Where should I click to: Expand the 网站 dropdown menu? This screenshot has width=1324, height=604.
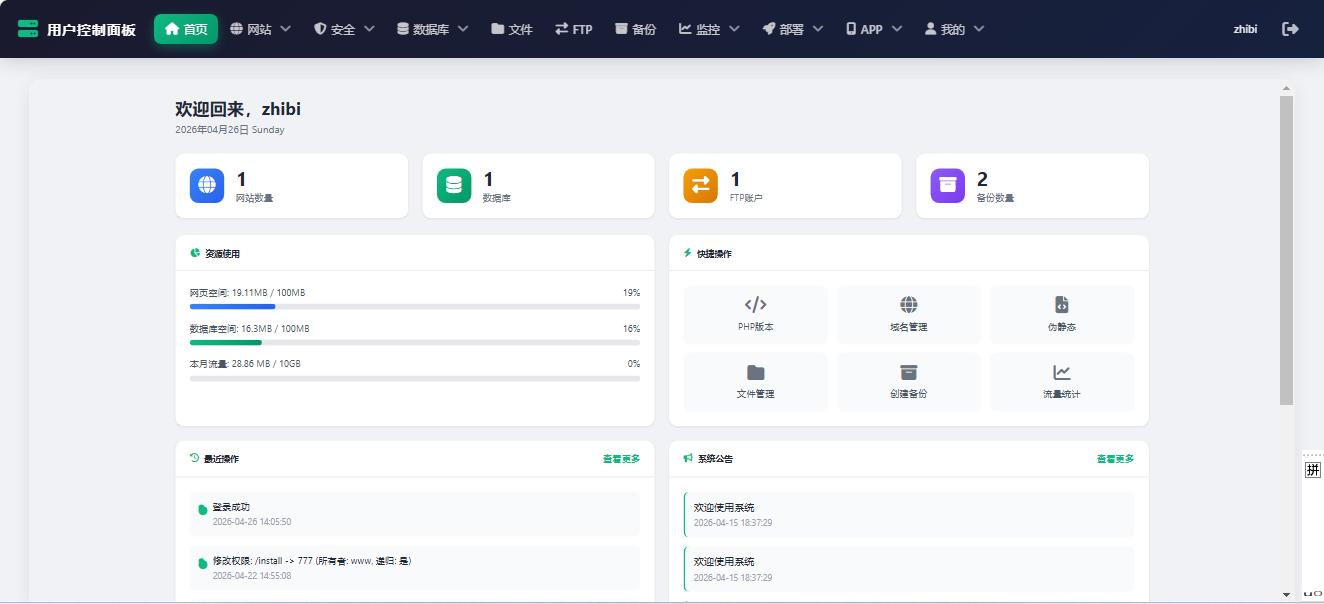(260, 29)
